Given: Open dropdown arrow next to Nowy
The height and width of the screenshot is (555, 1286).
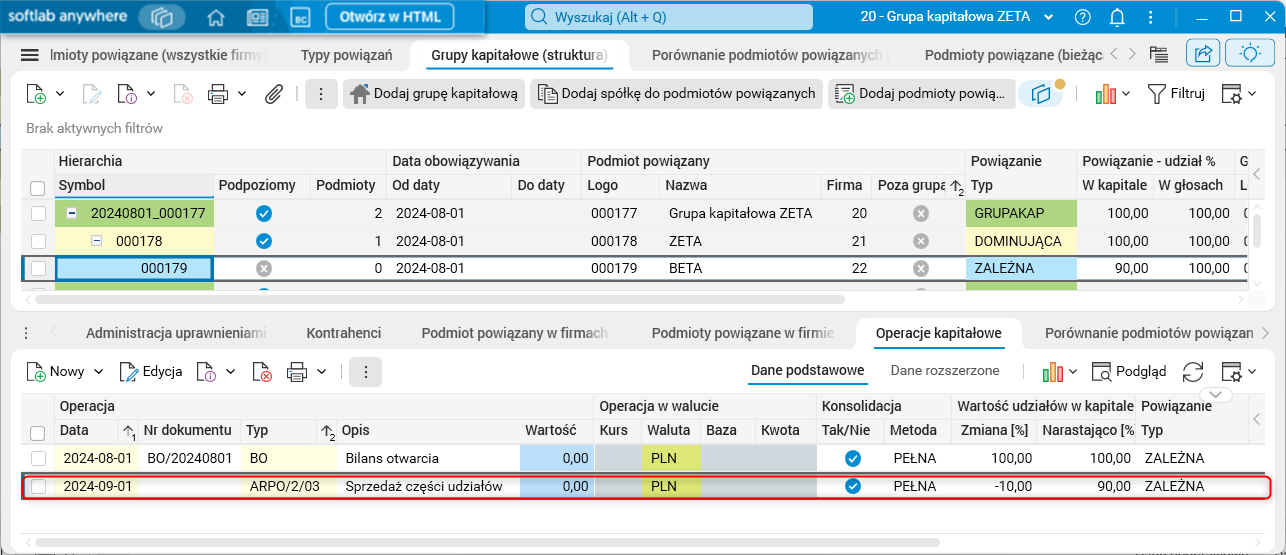Looking at the screenshot, I should point(98,372).
